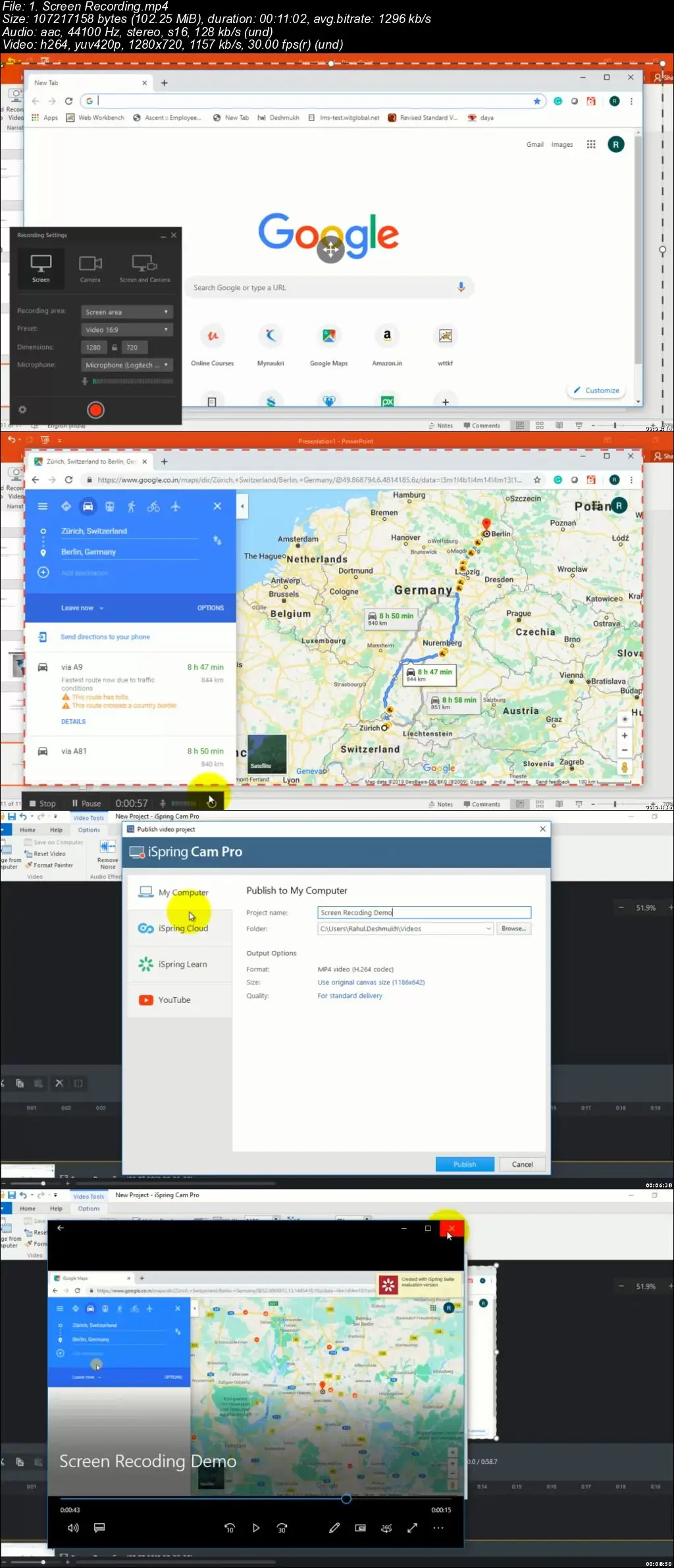Select Screen mode in Recording Settings

(x=41, y=268)
